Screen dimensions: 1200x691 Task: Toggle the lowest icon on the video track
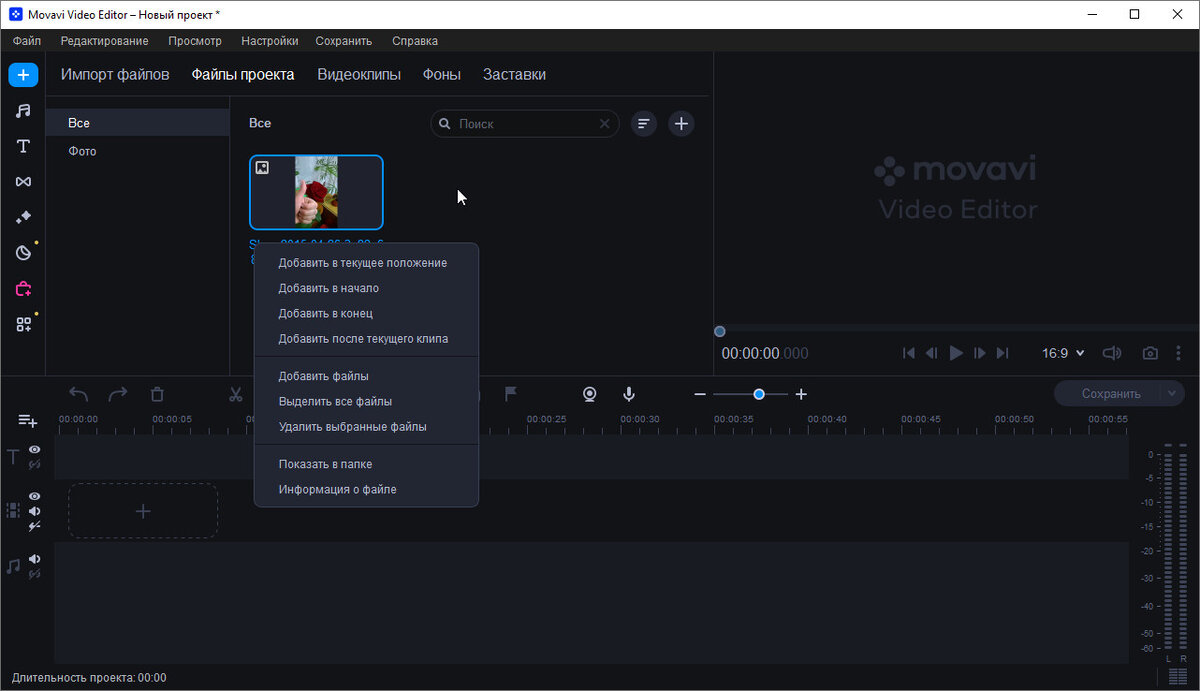35,526
